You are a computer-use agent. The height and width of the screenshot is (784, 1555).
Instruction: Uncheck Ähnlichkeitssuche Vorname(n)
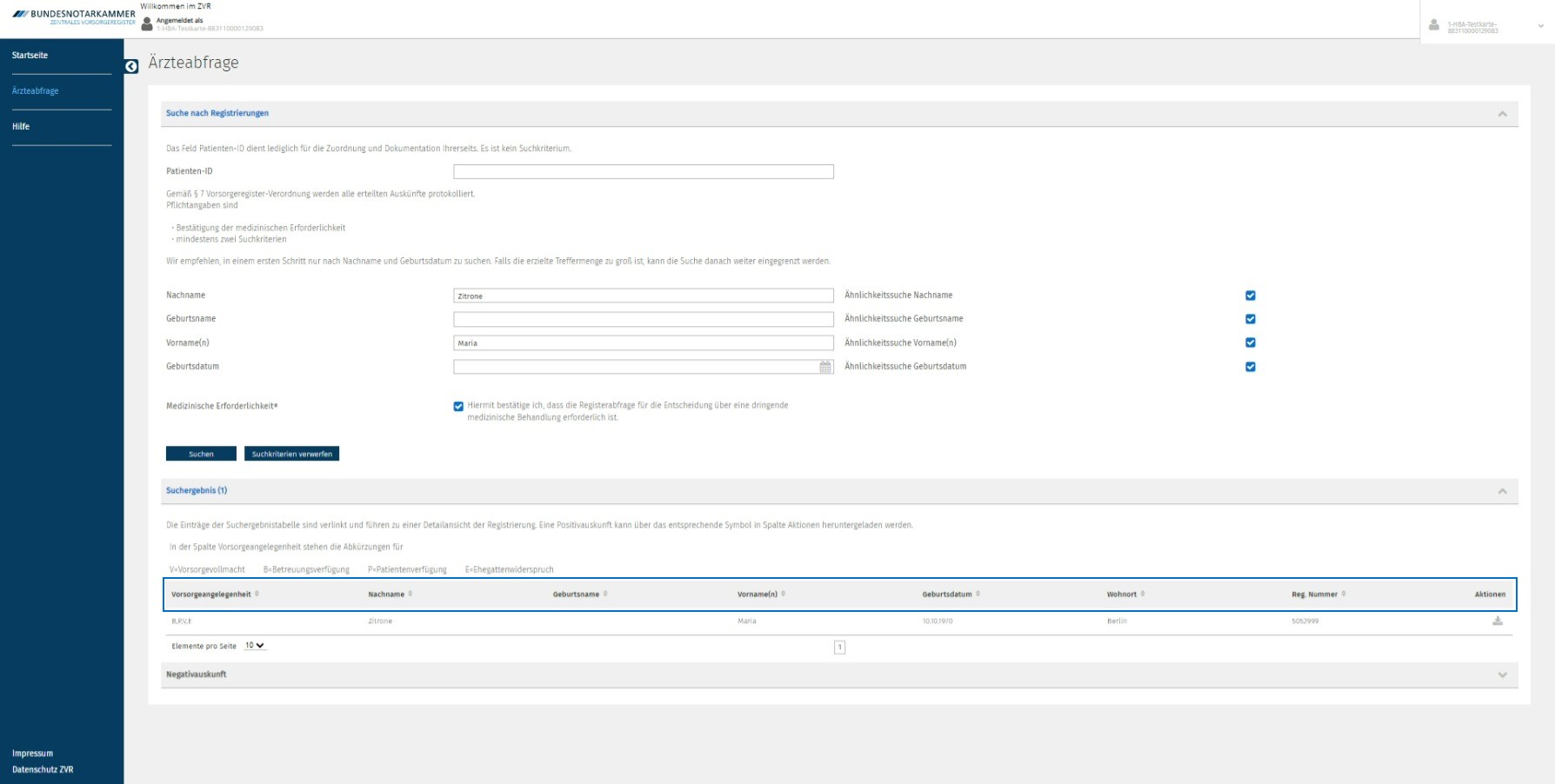[x=1250, y=342]
